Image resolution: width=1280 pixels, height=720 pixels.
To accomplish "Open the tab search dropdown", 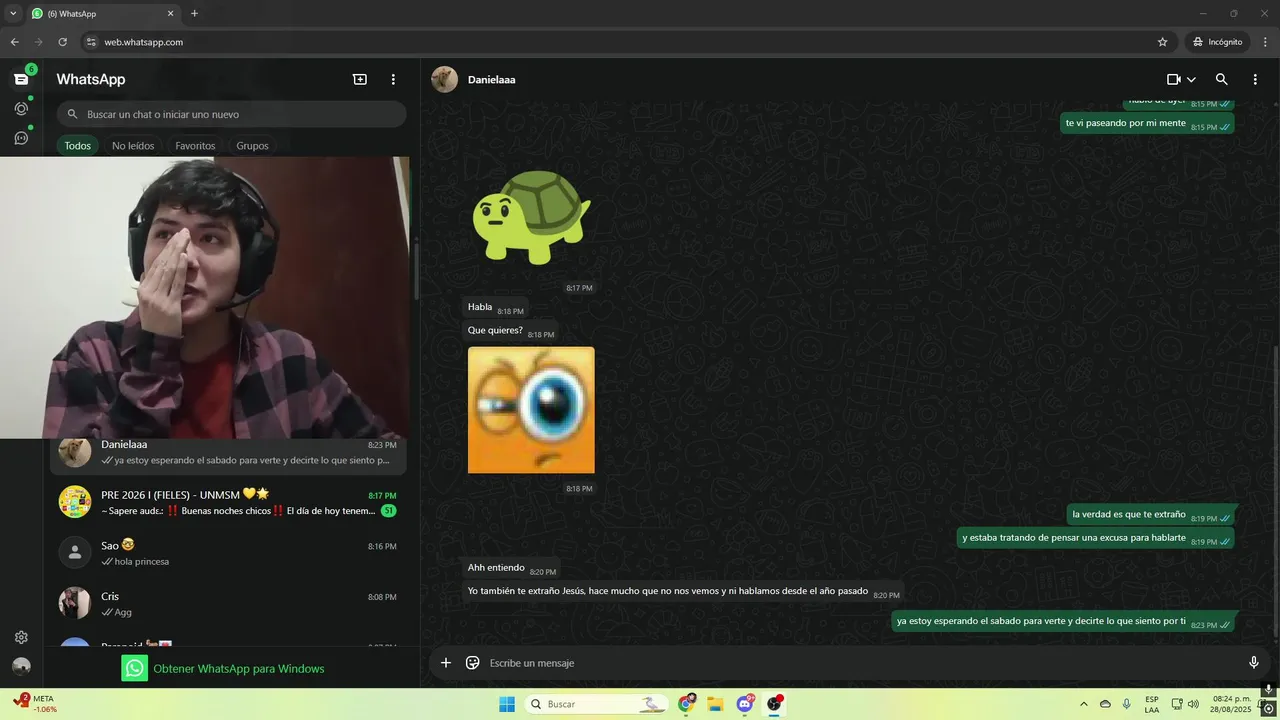I will (x=13, y=14).
